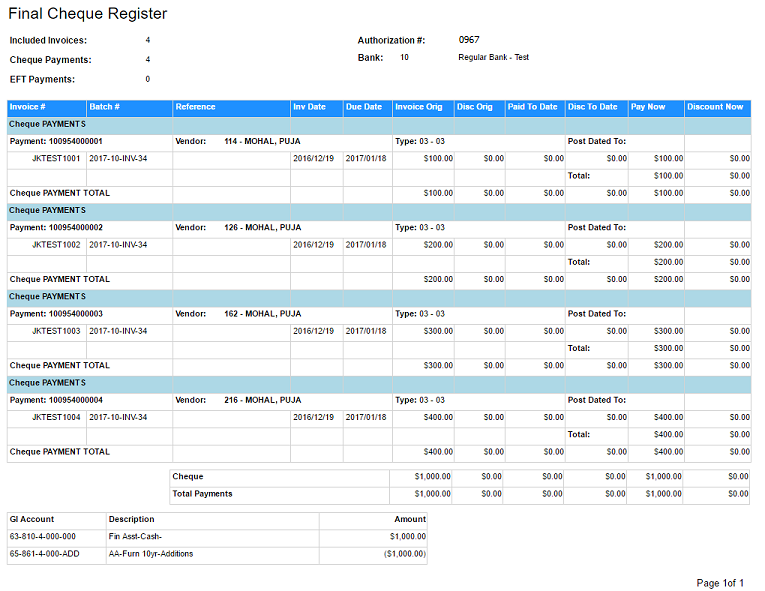Image resolution: width=765 pixels, height=591 pixels.
Task: Click the AA-Furn 10yr-Additions description
Action: 151,554
